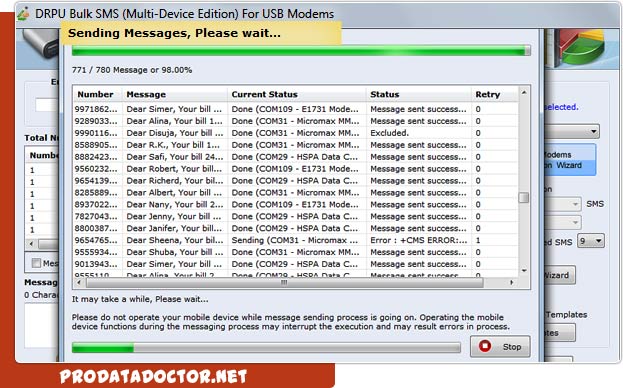Select row 'Dear Alina, Your bill 1...'

tap(296, 121)
